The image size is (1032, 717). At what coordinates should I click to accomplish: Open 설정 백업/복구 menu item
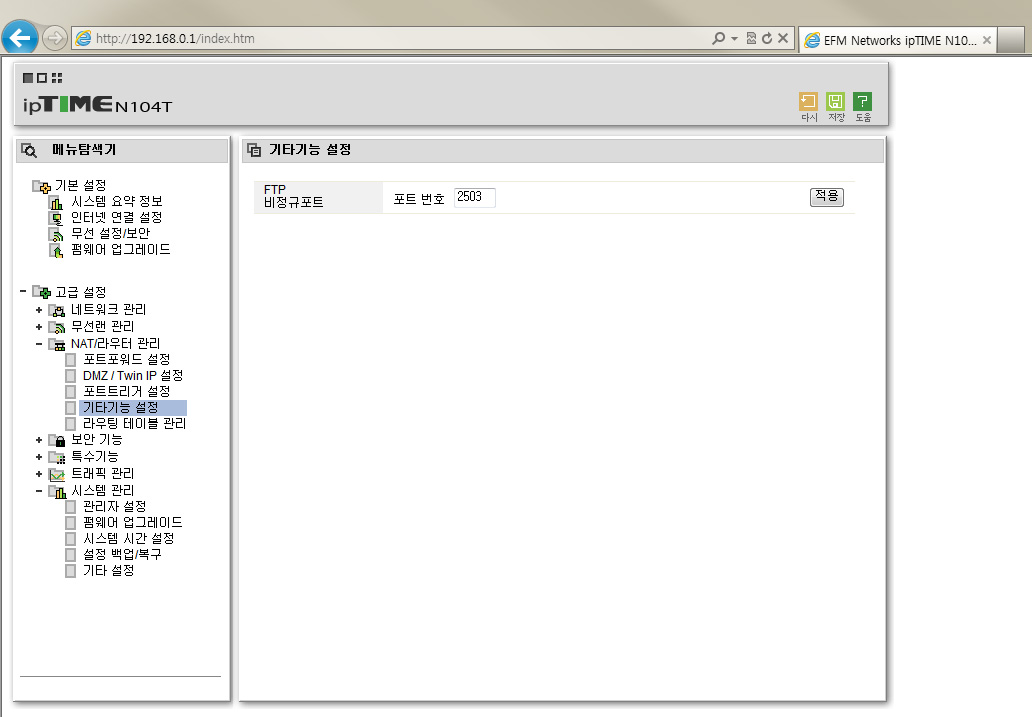tap(122, 554)
